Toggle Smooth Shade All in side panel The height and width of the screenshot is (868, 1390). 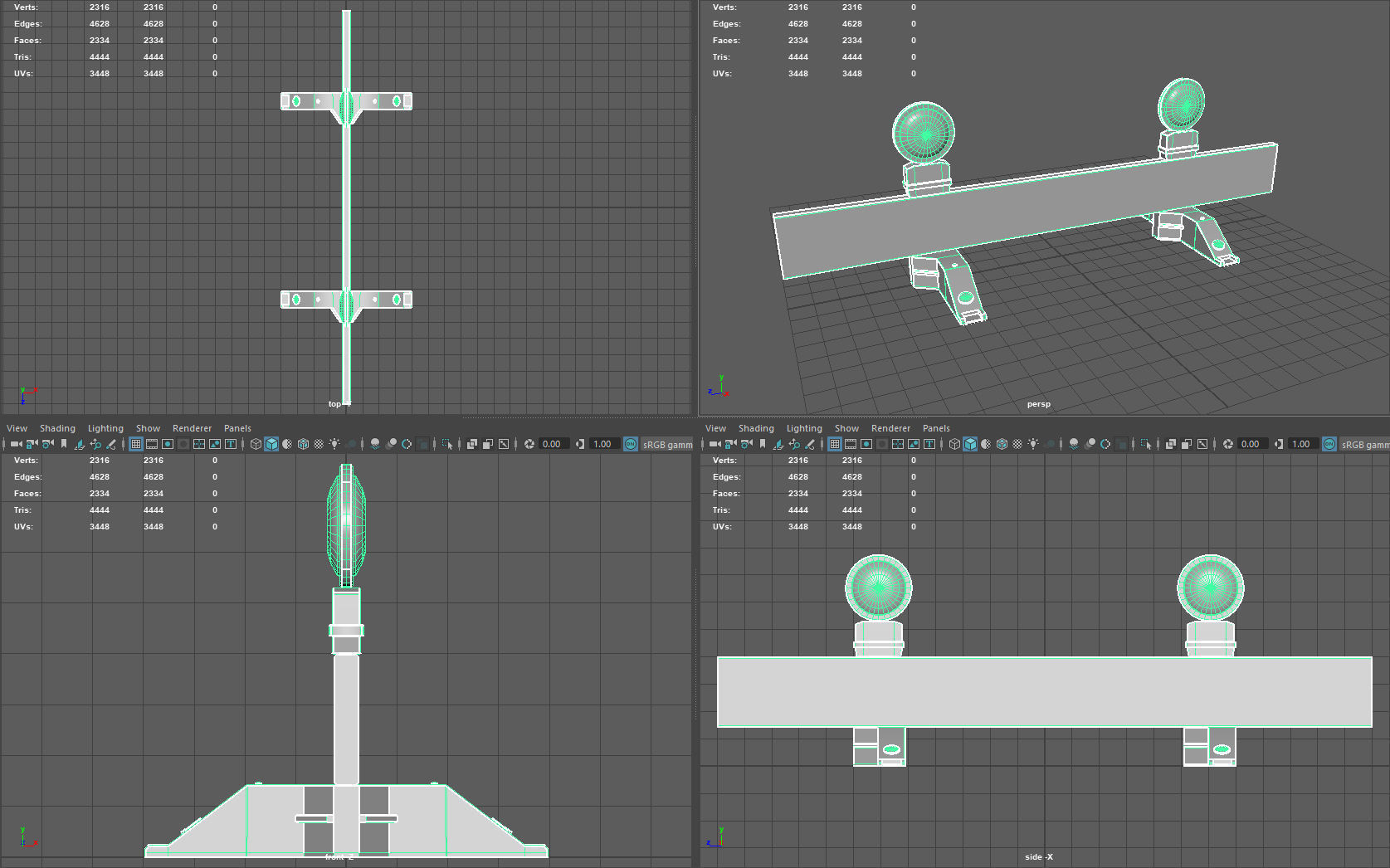click(x=970, y=444)
